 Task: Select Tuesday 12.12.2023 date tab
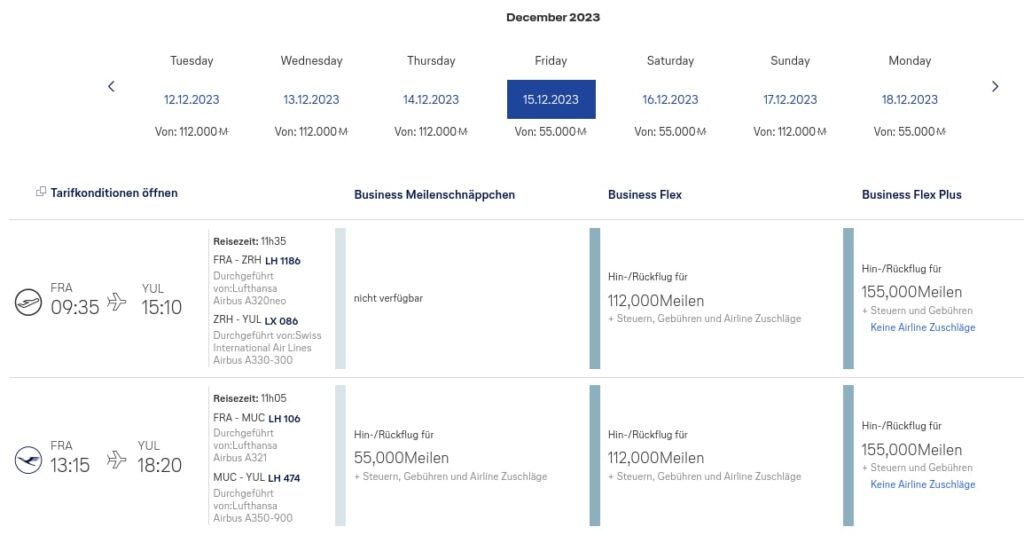click(191, 99)
